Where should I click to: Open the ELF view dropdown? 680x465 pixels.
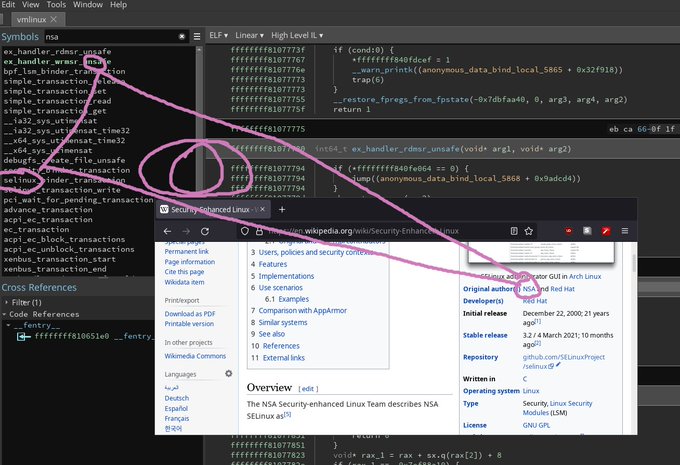219,36
